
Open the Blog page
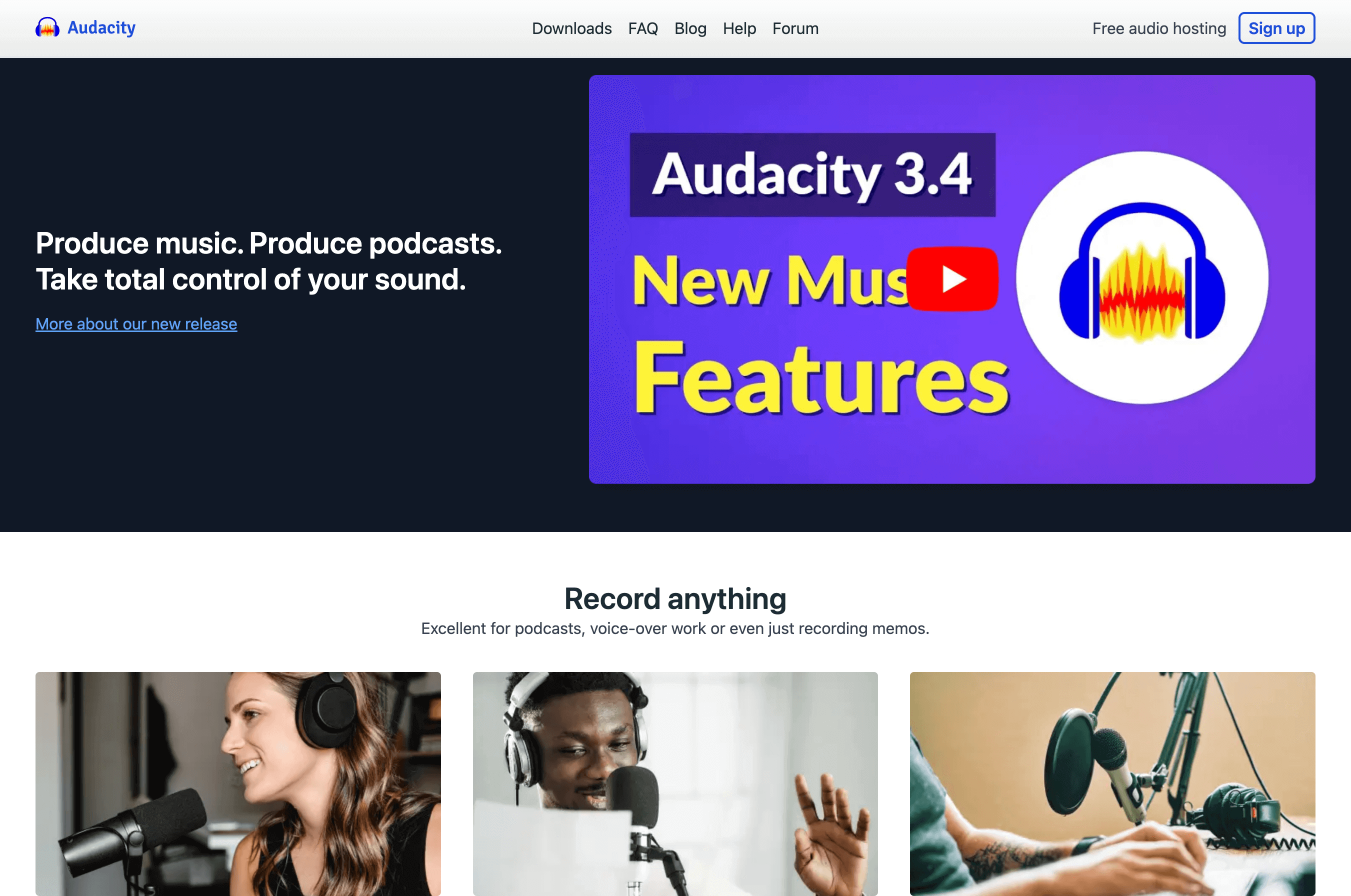pos(690,28)
